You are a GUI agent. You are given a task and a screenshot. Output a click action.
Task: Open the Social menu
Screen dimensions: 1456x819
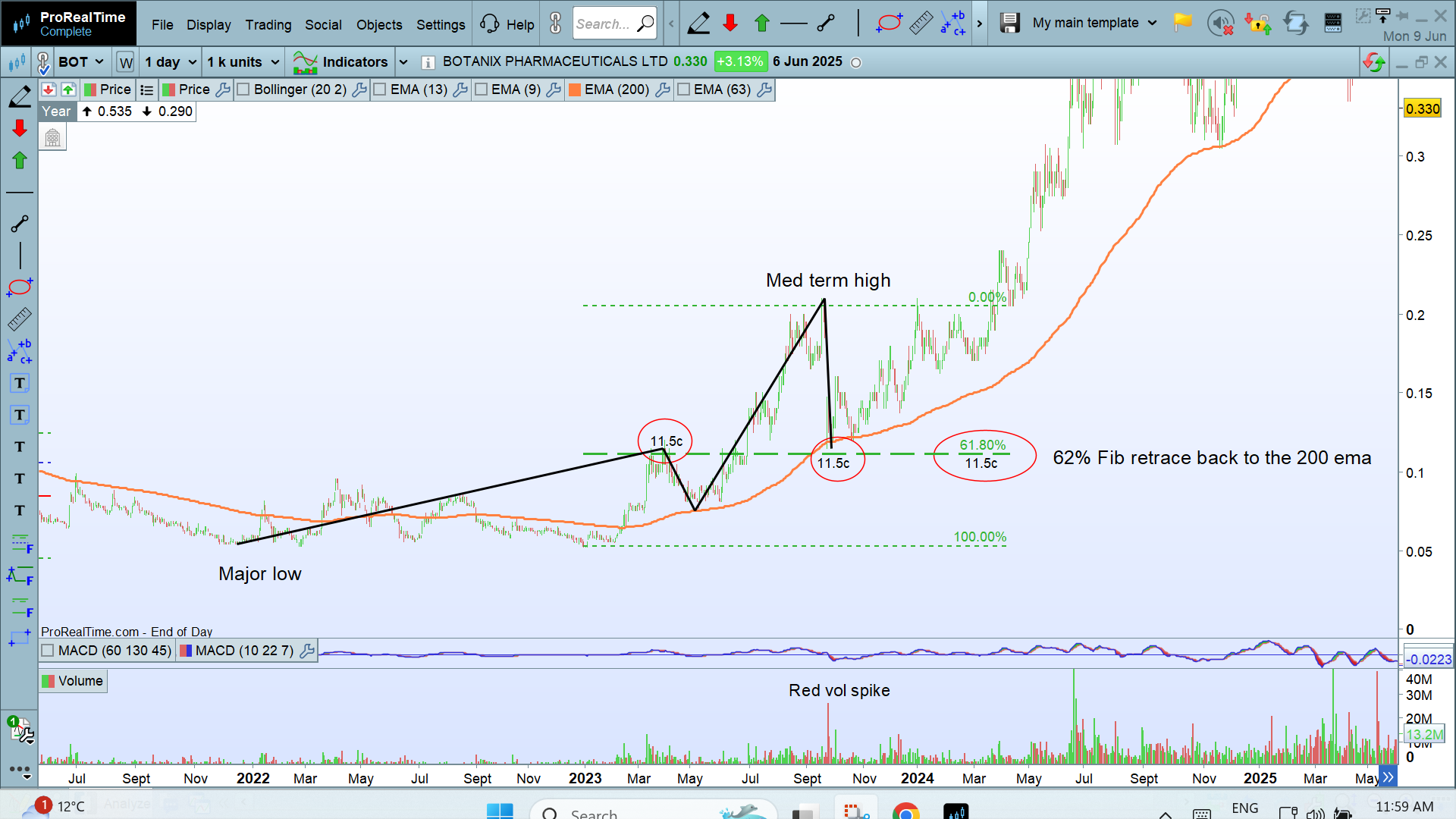[x=323, y=24]
